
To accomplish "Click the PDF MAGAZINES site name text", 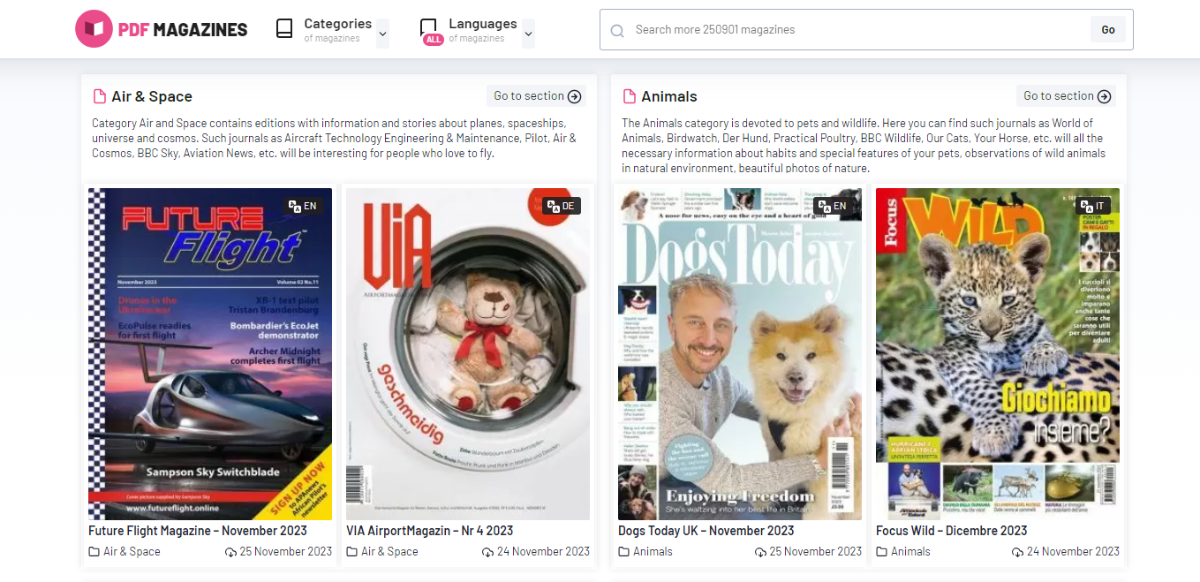I will pyautogui.click(x=183, y=30).
